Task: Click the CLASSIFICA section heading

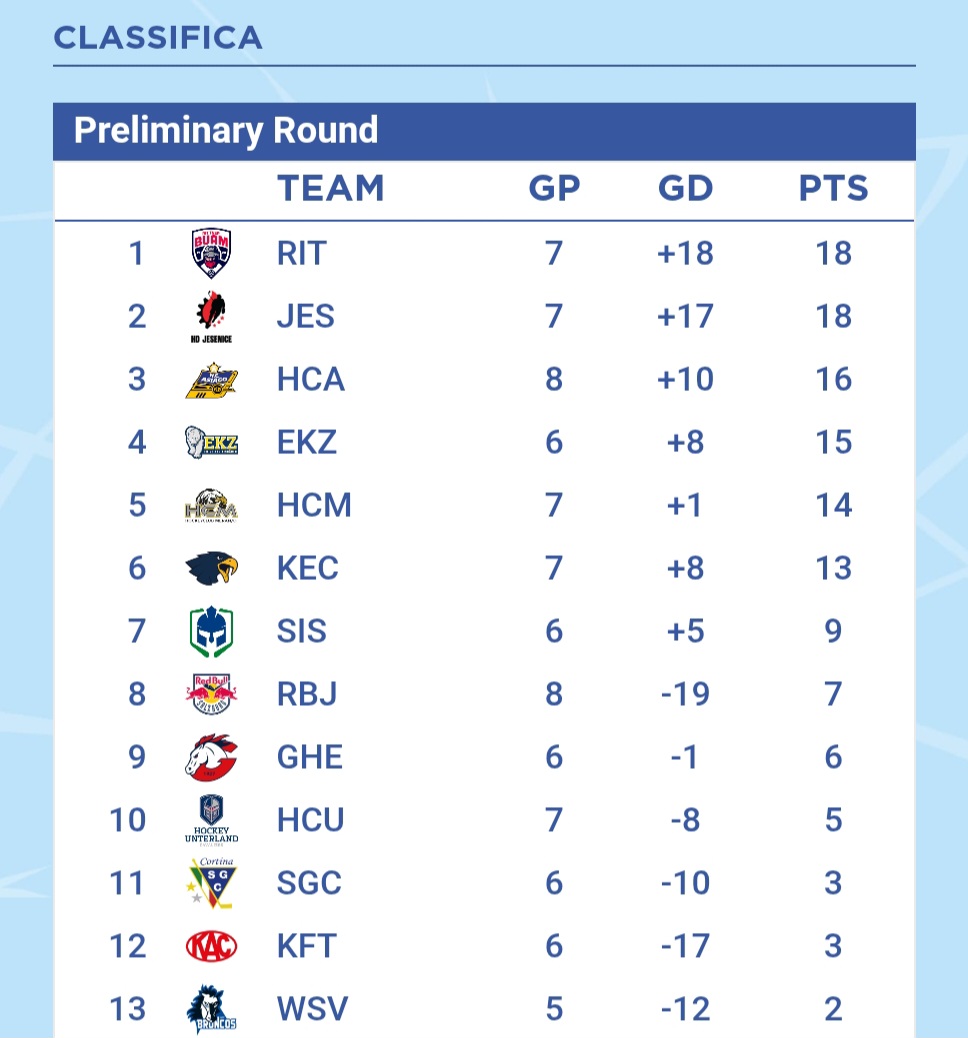Action: click(158, 37)
